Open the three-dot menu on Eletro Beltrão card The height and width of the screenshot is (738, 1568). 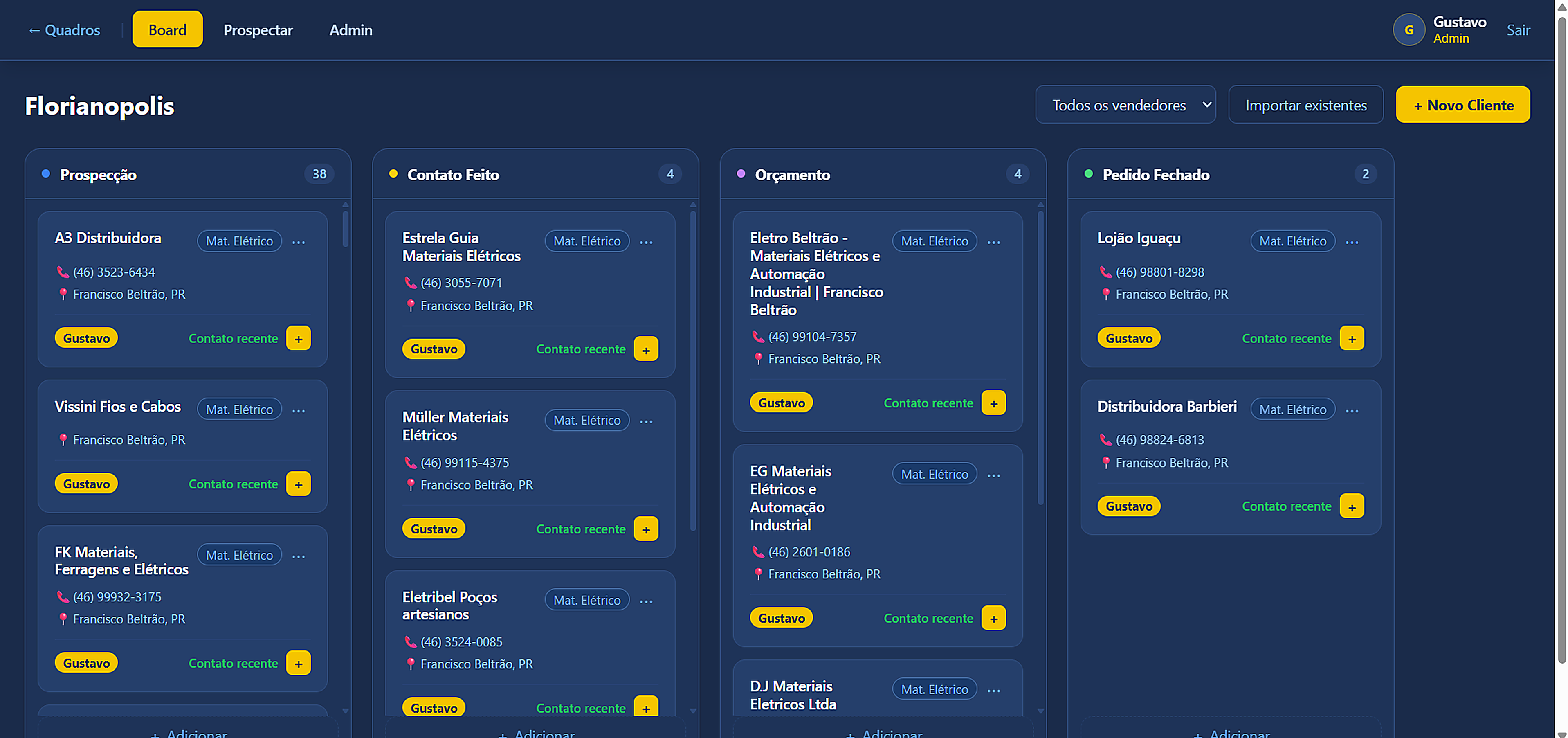pos(993,242)
